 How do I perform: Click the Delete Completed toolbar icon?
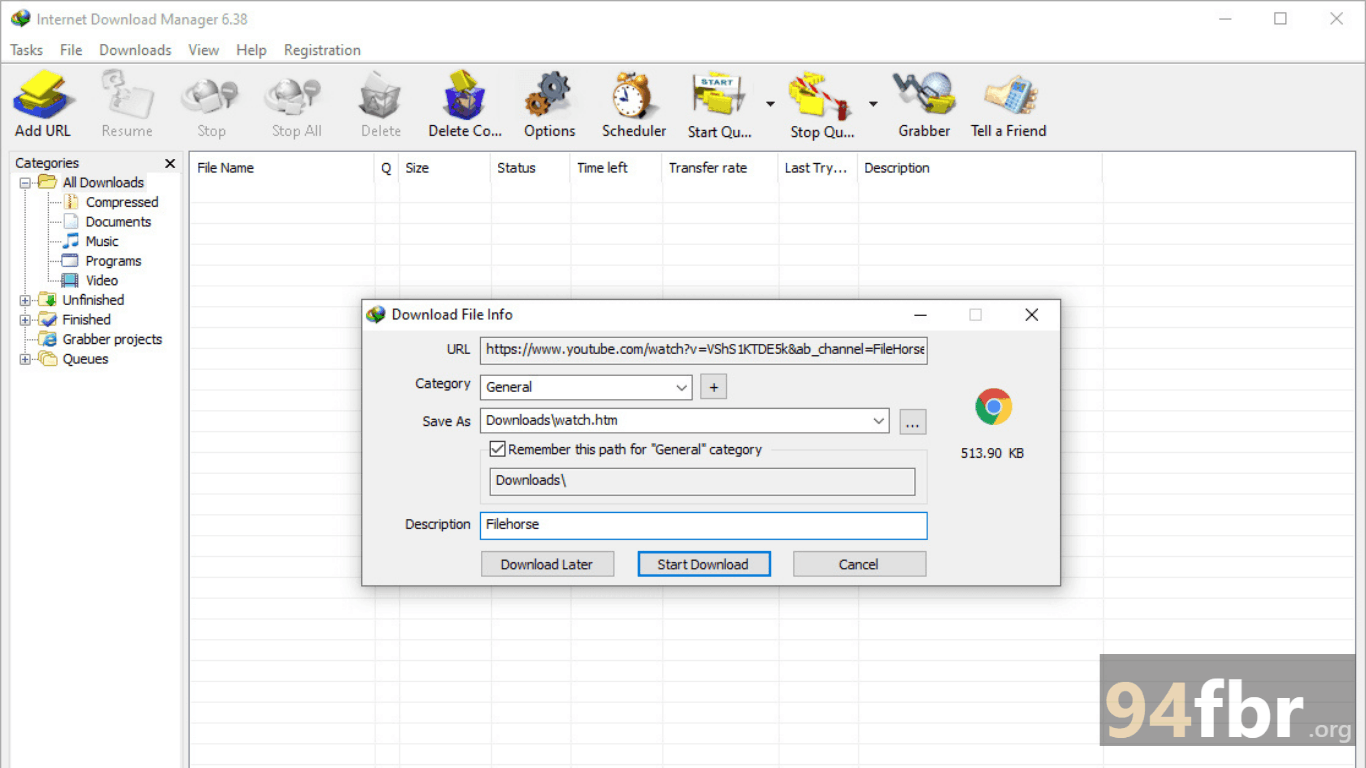point(465,104)
